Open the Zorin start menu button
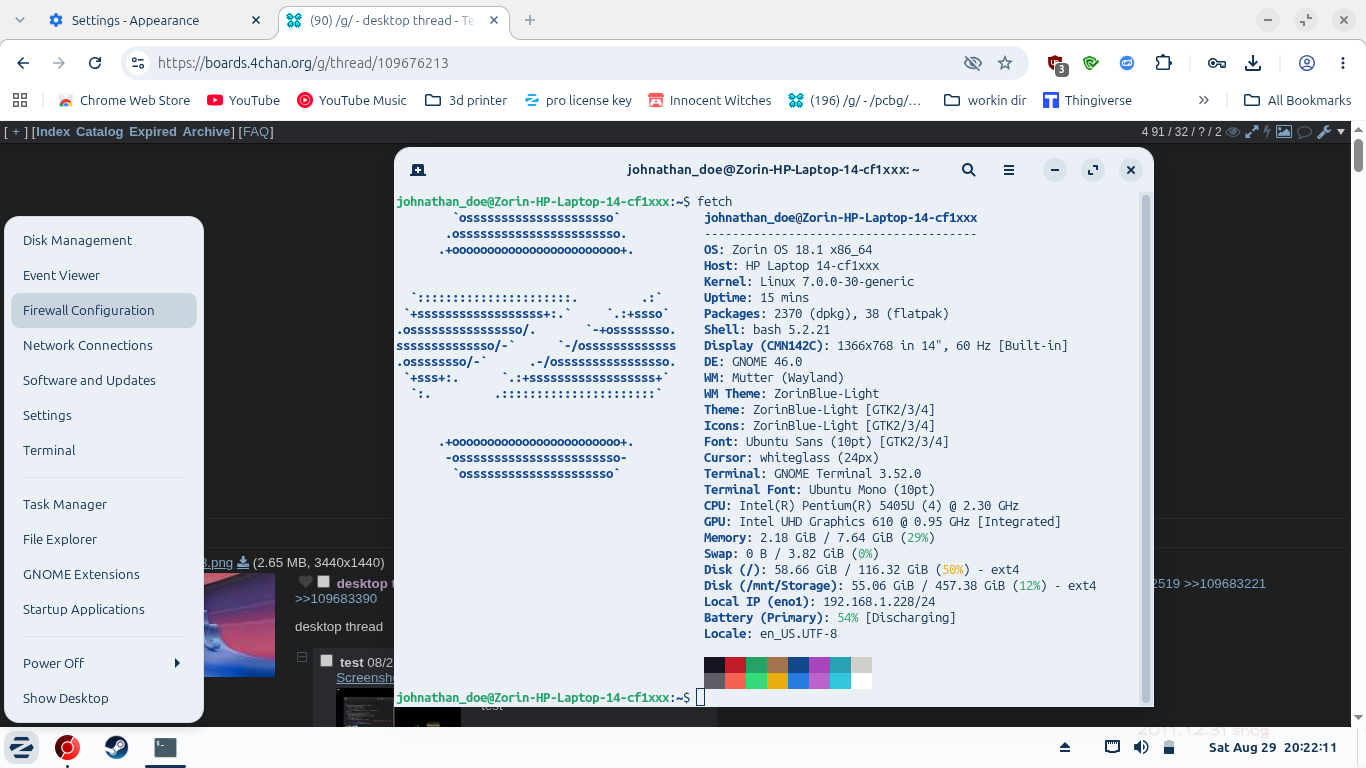Screen dimensions: 1366x768 click(x=22, y=747)
